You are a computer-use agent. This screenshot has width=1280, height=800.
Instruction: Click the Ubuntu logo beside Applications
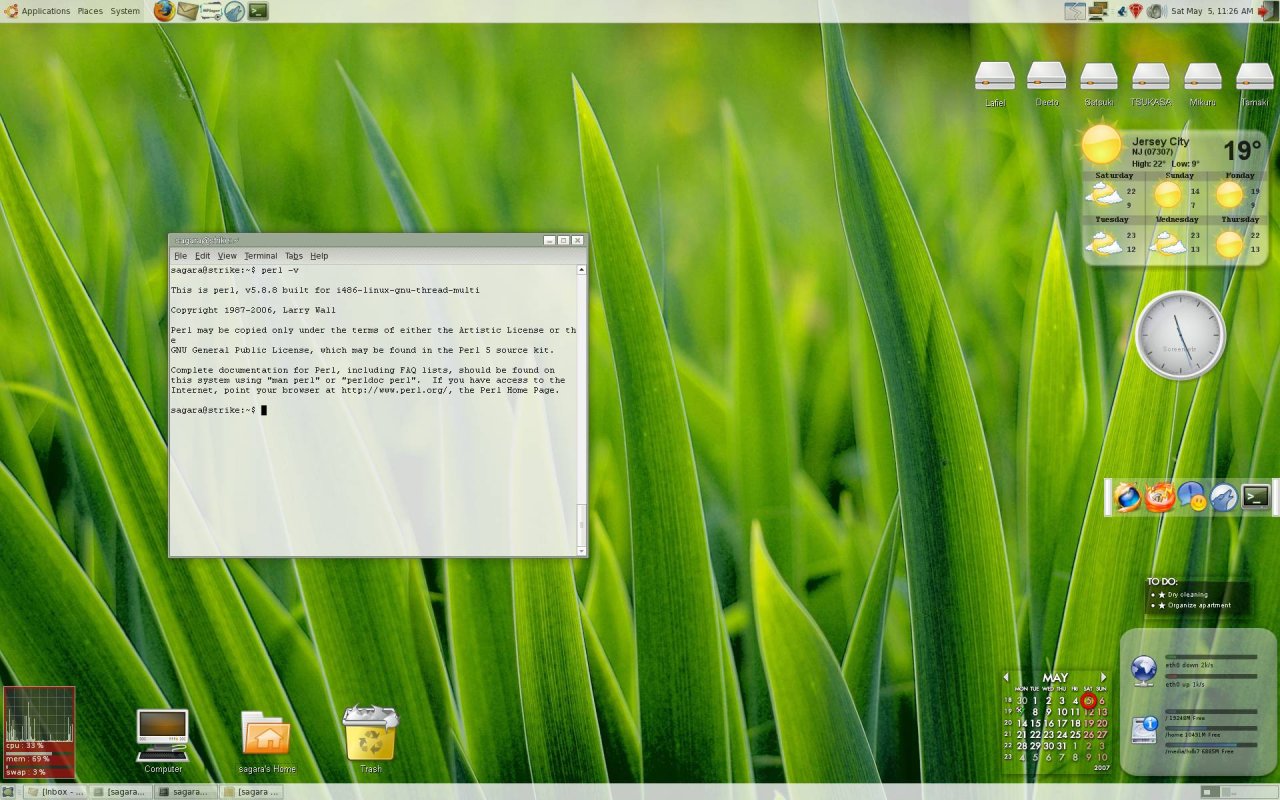[x=11, y=11]
